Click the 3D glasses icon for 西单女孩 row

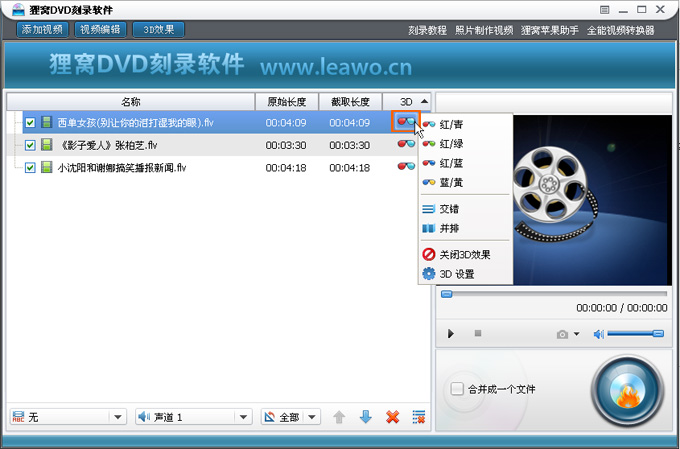coord(406,122)
